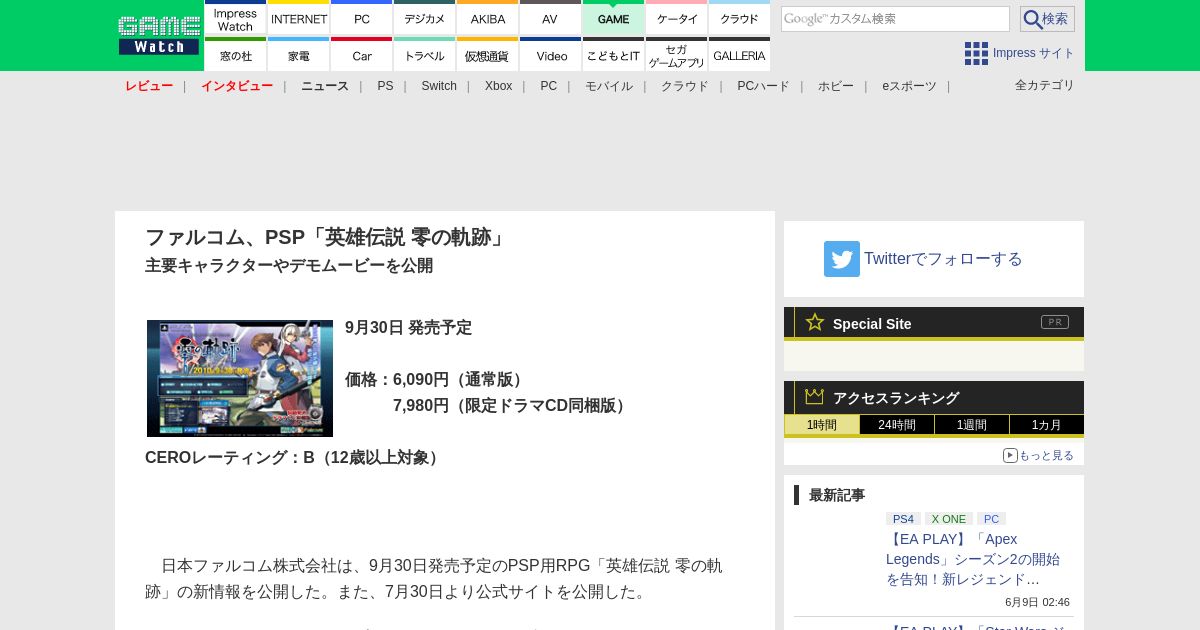Open the クラウド category in the sub navigation
The width and height of the screenshot is (1200, 630).
[685, 86]
